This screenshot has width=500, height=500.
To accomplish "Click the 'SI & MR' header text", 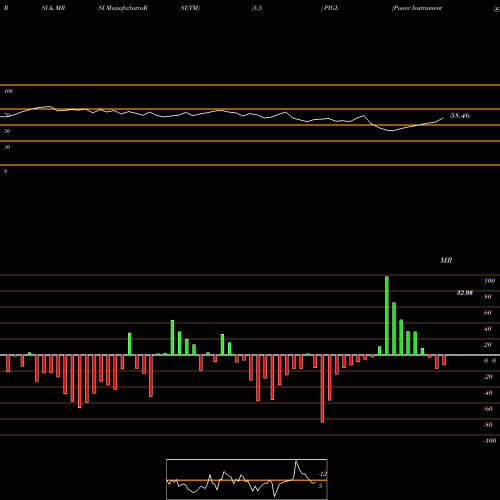I will [x=53, y=8].
